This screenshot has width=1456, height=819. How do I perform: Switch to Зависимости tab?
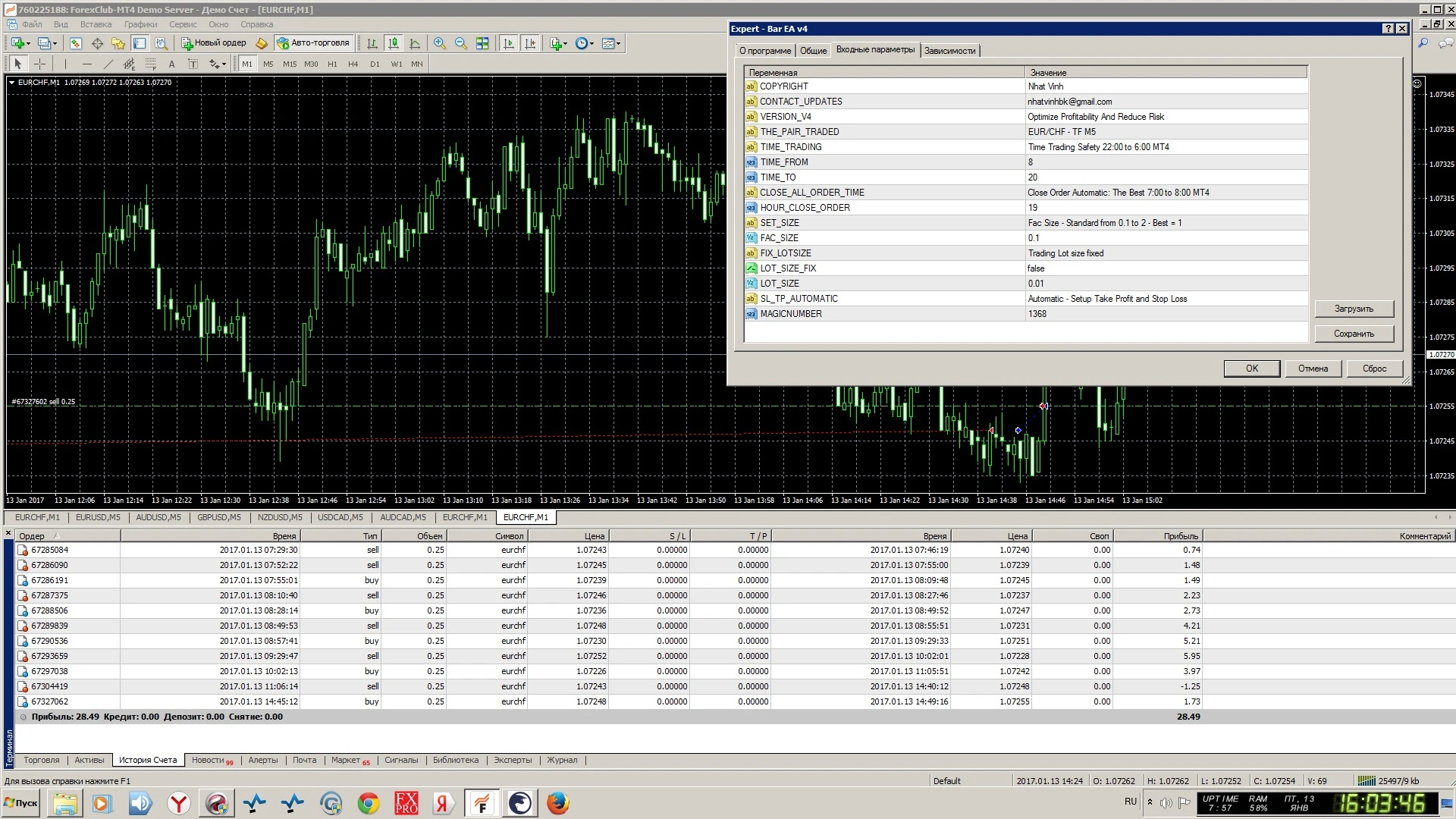[x=949, y=51]
